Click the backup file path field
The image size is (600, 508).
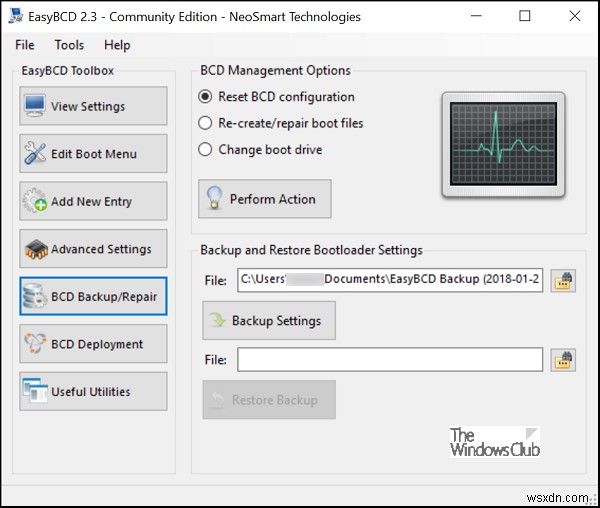(x=390, y=280)
